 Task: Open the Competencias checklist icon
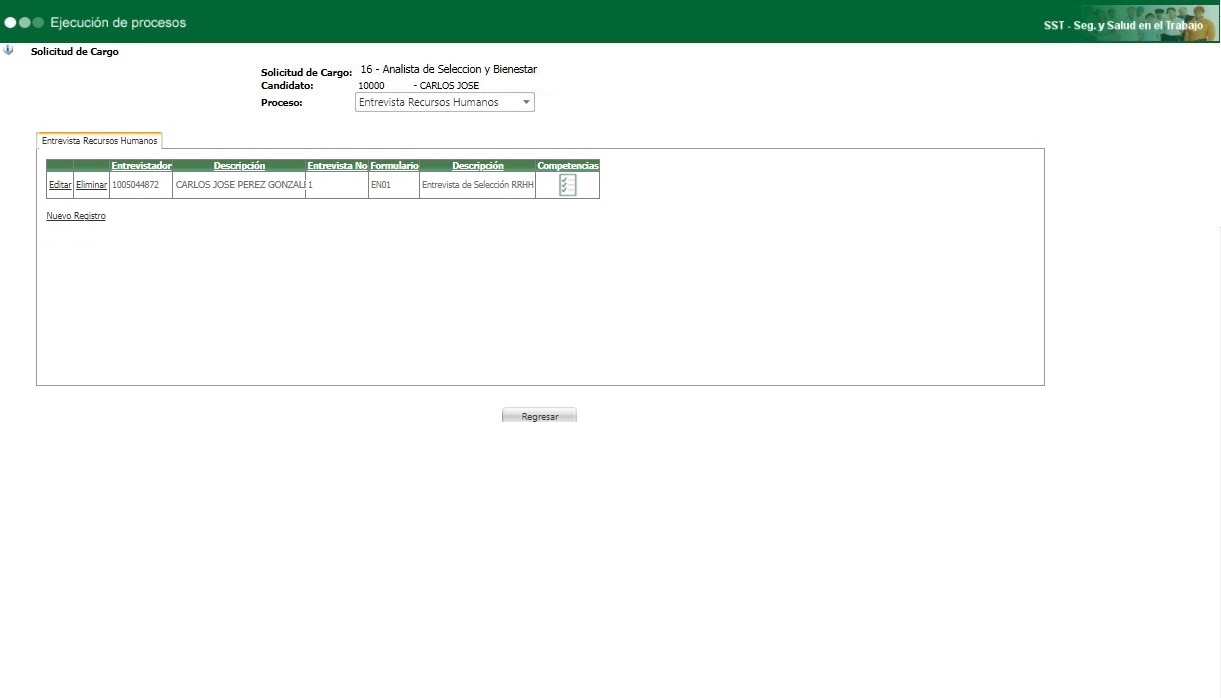[568, 185]
